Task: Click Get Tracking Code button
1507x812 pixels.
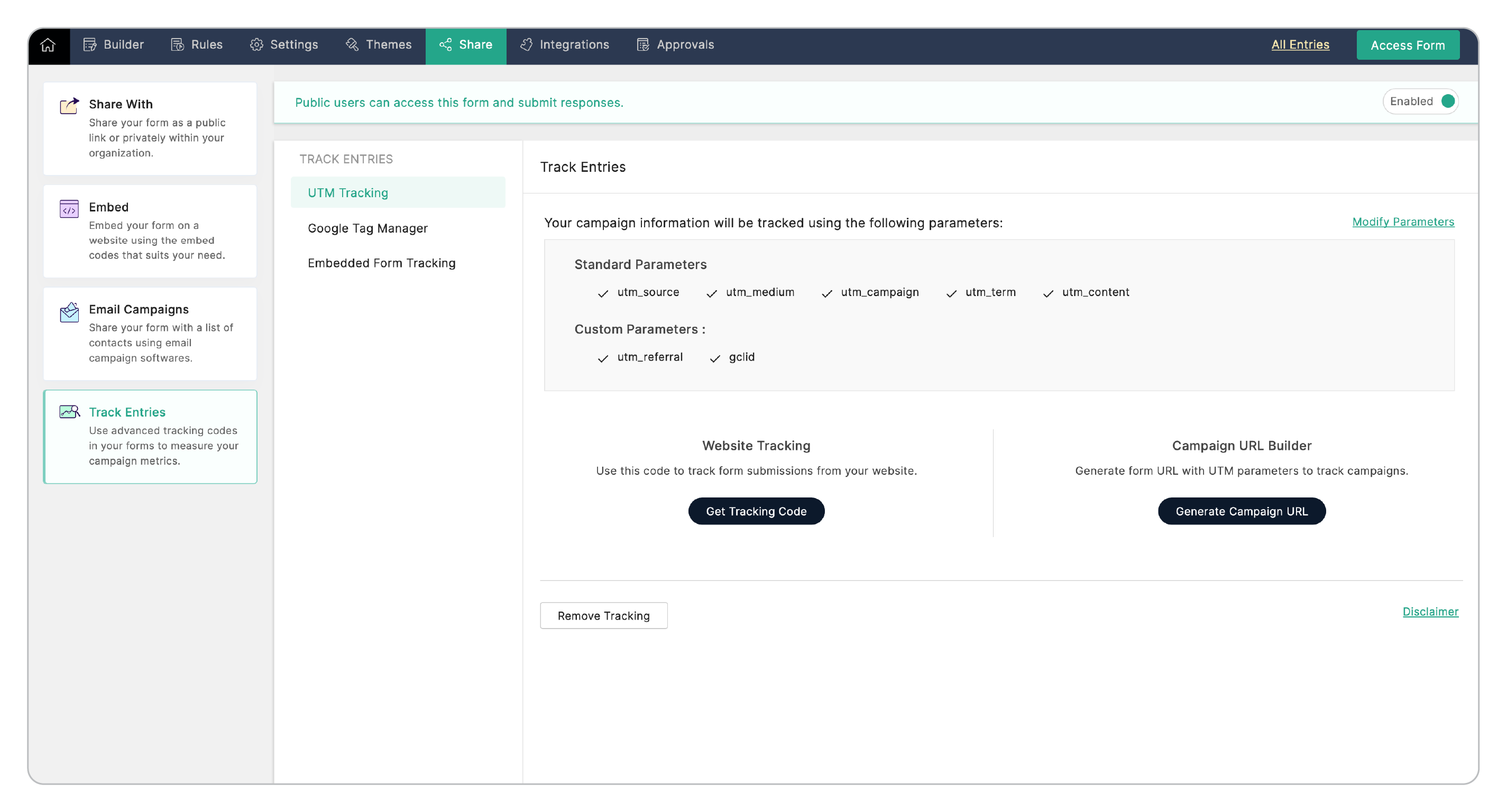Action: coord(756,511)
